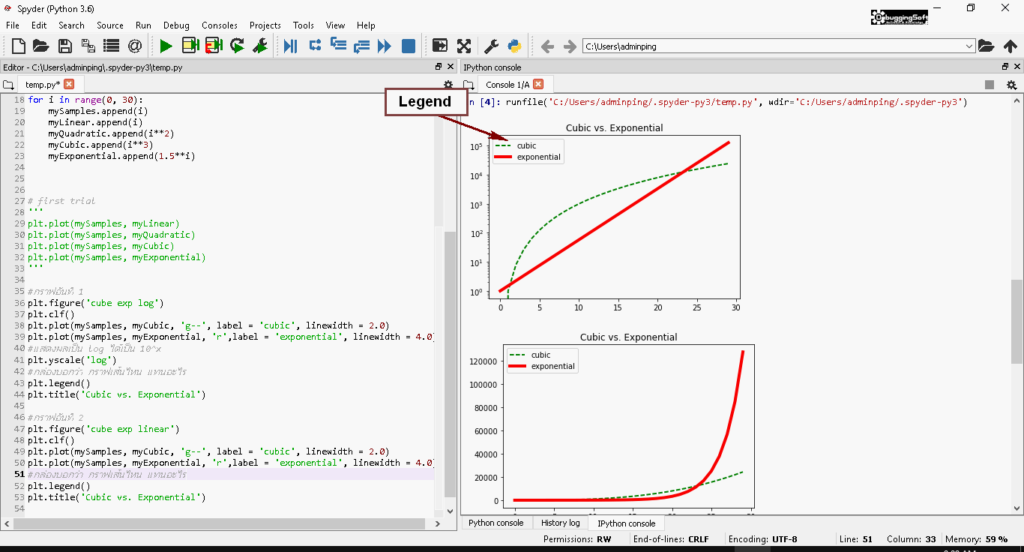Open IPython console options gear menu
The height and width of the screenshot is (552, 1024).
1011,85
